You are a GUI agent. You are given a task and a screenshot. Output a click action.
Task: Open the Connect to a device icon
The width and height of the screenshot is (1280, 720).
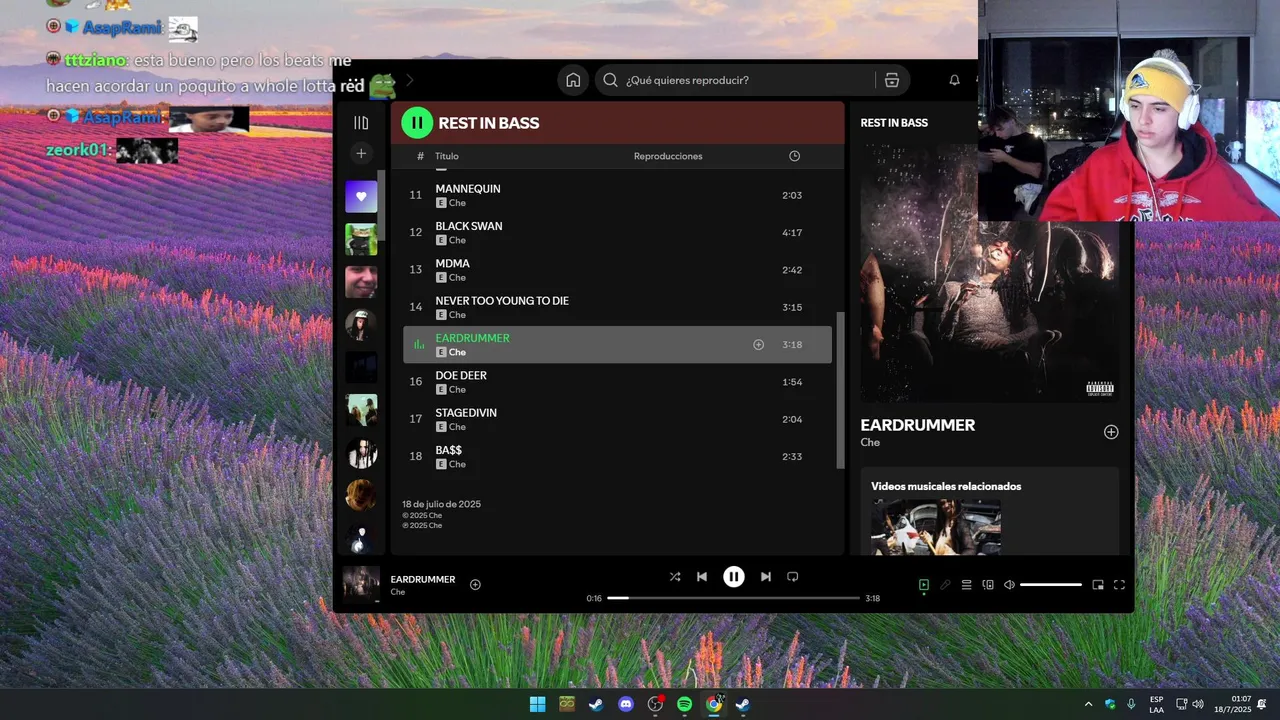[x=988, y=585]
